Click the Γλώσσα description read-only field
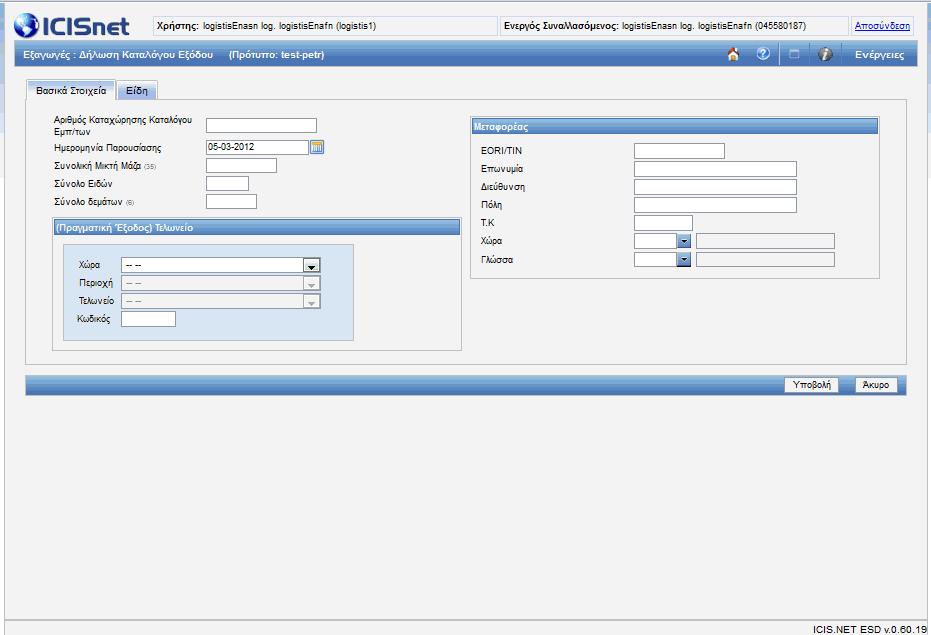This screenshot has height=635, width=931. (765, 260)
